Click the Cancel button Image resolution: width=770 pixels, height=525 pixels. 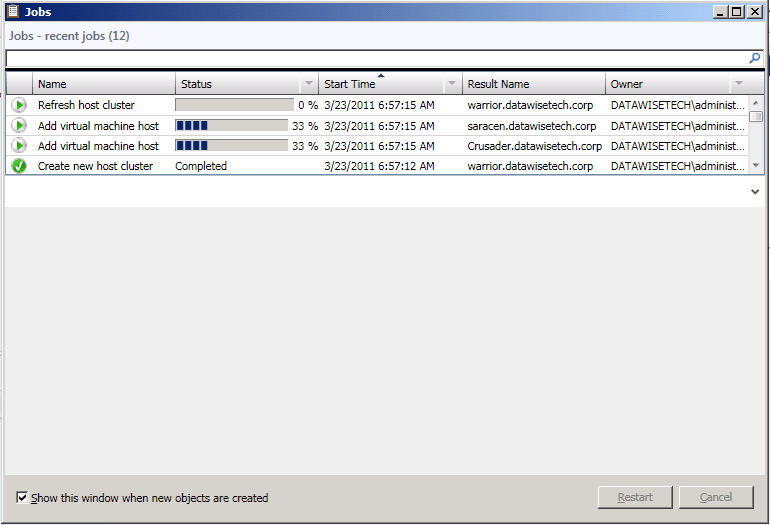716,497
